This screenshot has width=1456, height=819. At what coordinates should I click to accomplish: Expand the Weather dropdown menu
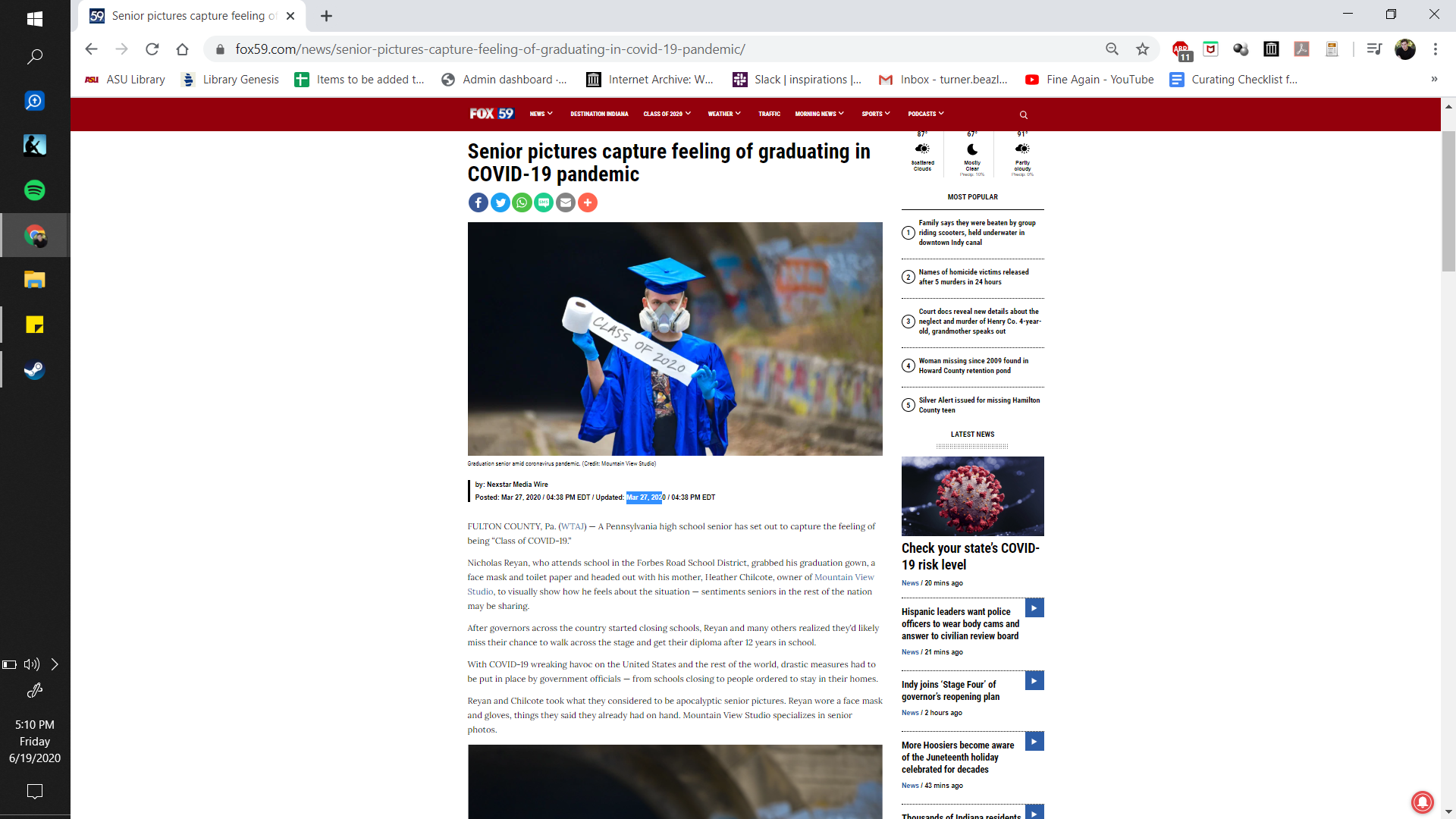coord(723,114)
